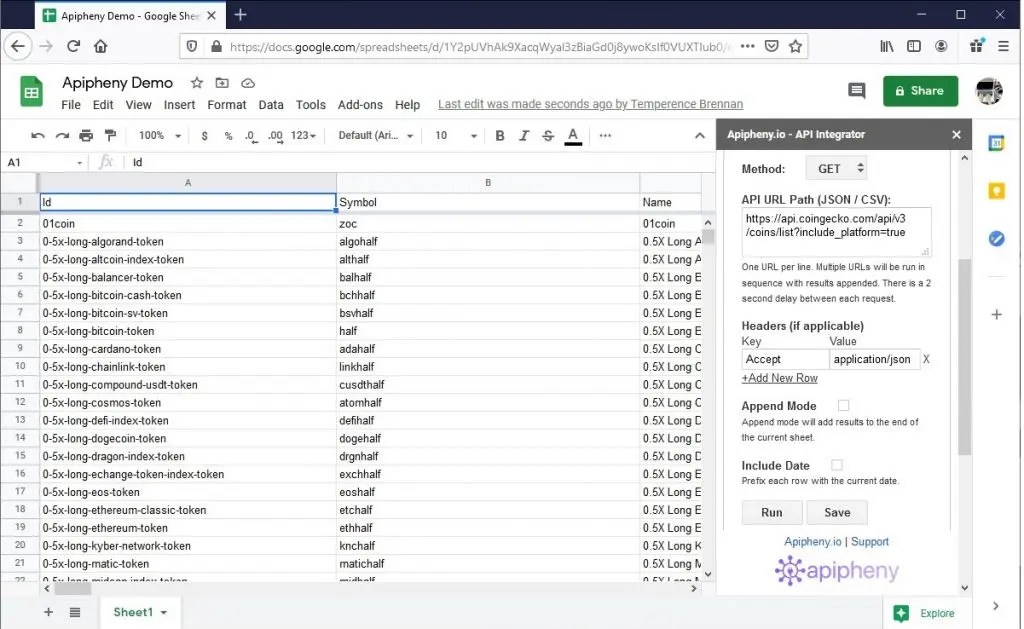Image resolution: width=1024 pixels, height=629 pixels.
Task: Undo the last action in toolbar
Action: [38, 136]
